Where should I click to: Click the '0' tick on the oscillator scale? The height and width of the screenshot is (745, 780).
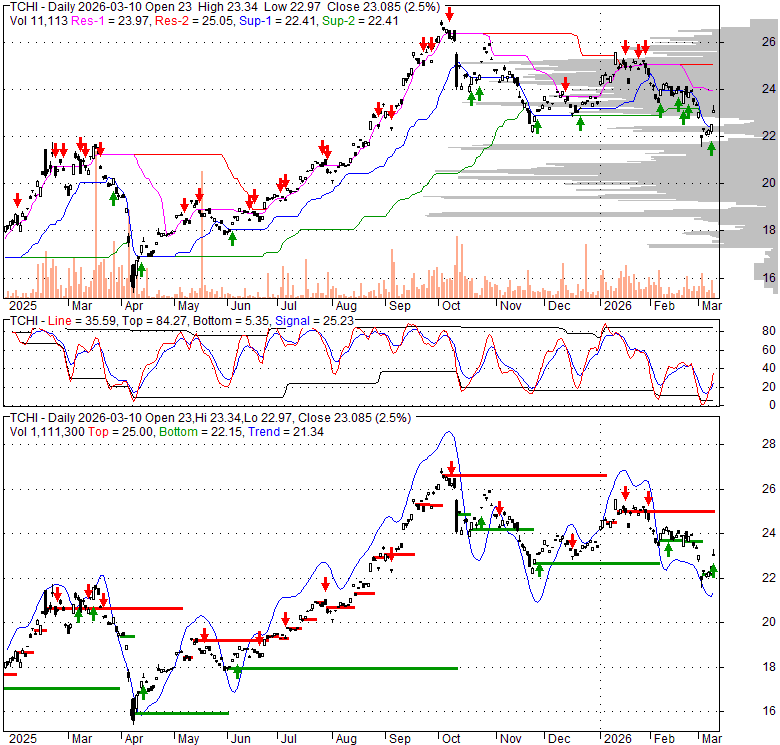click(x=772, y=405)
